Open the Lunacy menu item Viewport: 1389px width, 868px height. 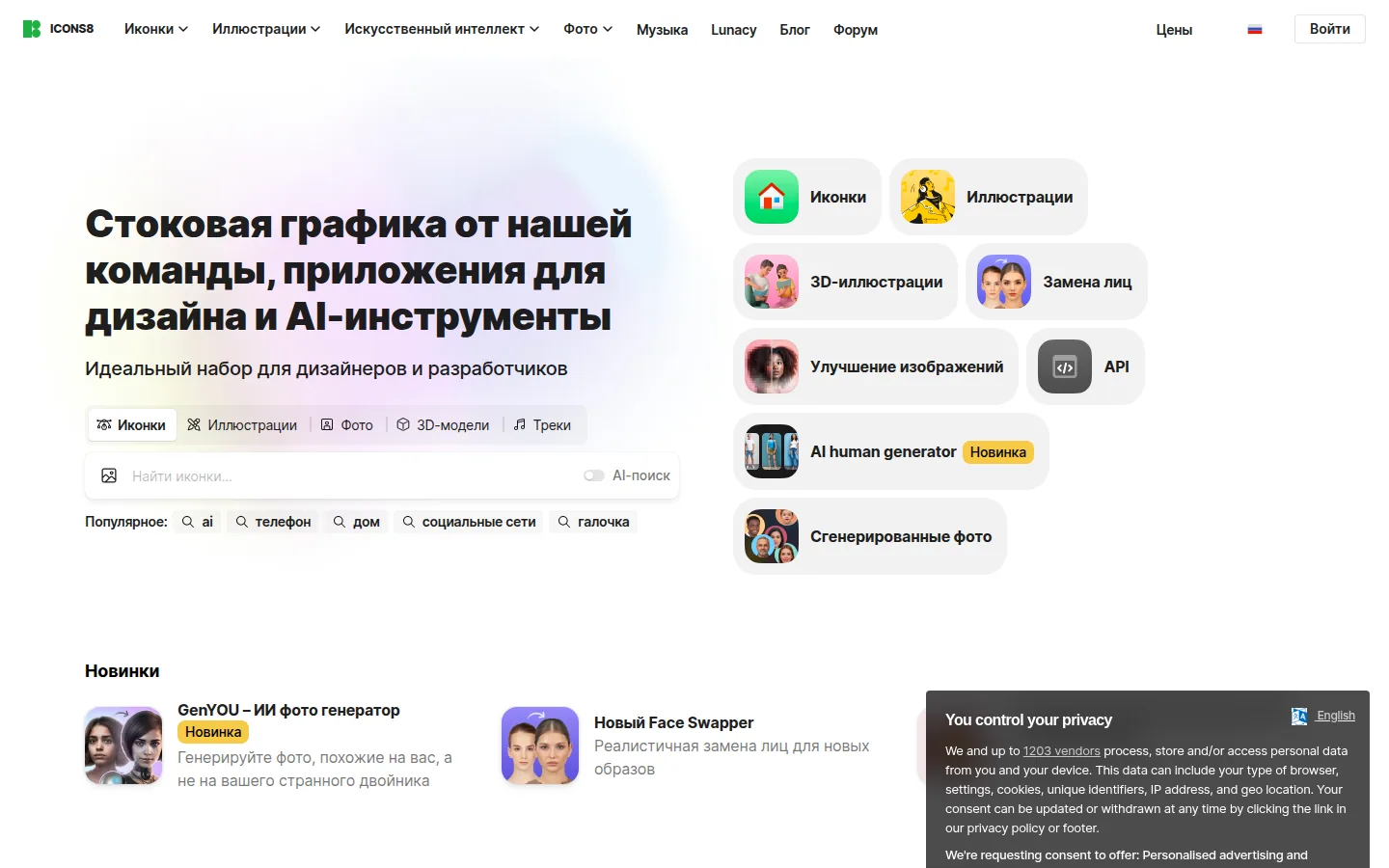734,30
